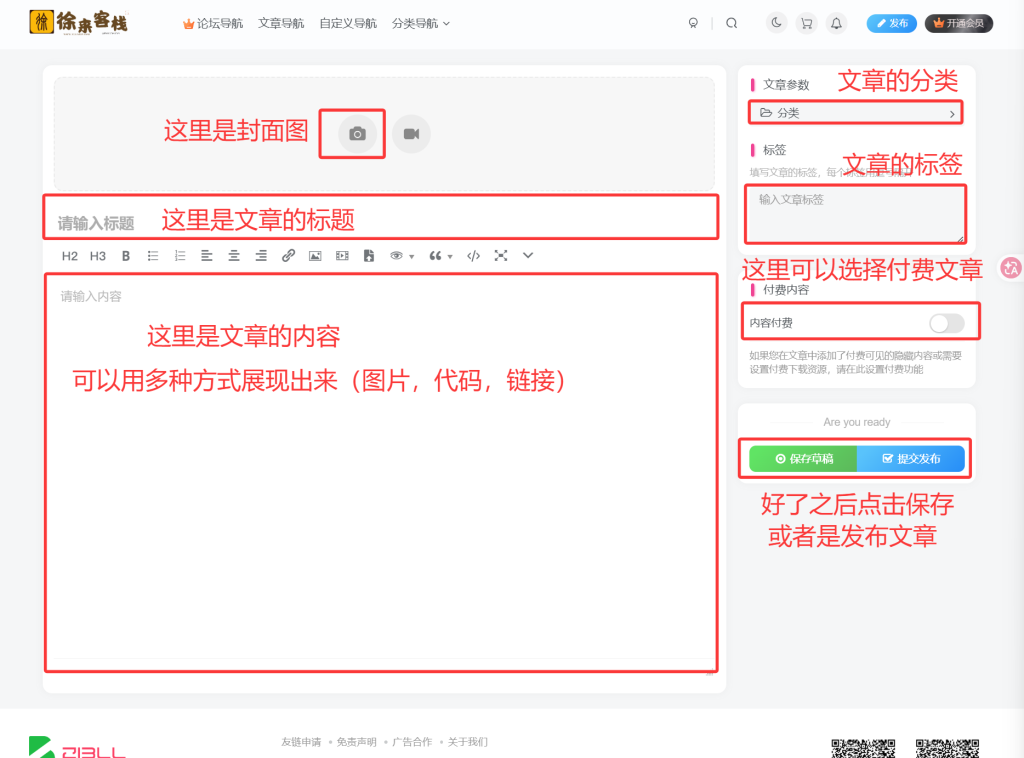Open the 论坛导航 menu item

pyautogui.click(x=213, y=24)
